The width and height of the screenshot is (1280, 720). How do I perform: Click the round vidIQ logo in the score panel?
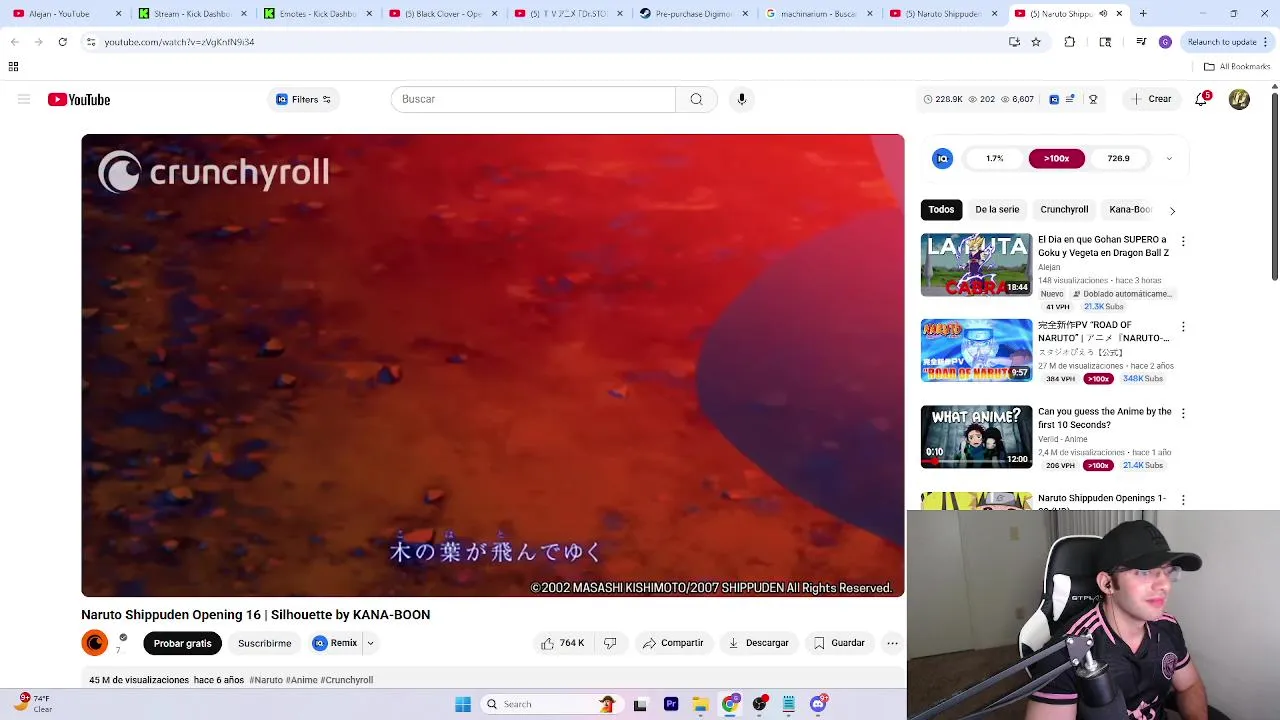942,158
